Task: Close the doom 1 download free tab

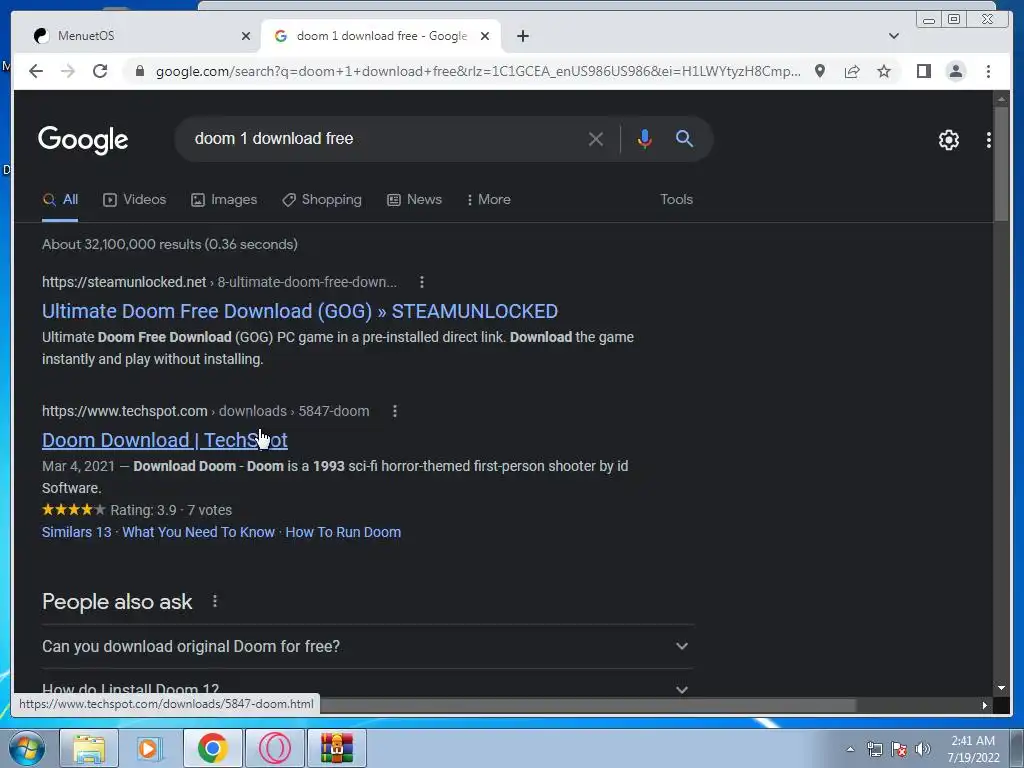Action: tap(485, 36)
